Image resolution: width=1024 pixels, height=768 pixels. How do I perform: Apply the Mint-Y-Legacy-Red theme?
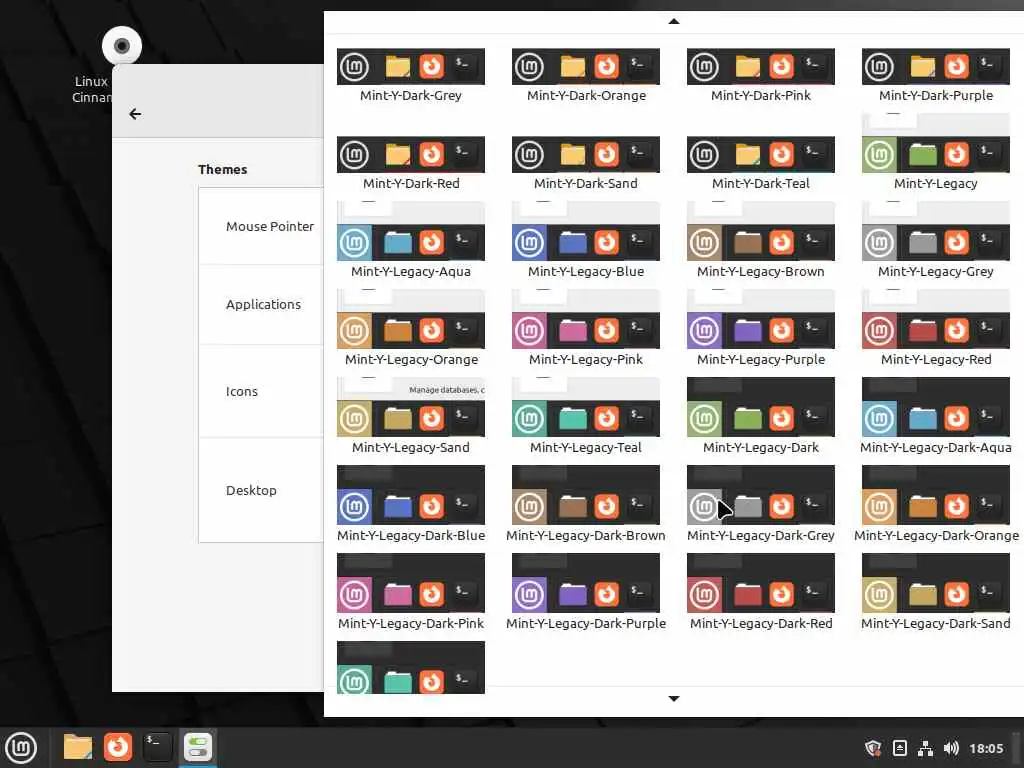click(x=936, y=319)
